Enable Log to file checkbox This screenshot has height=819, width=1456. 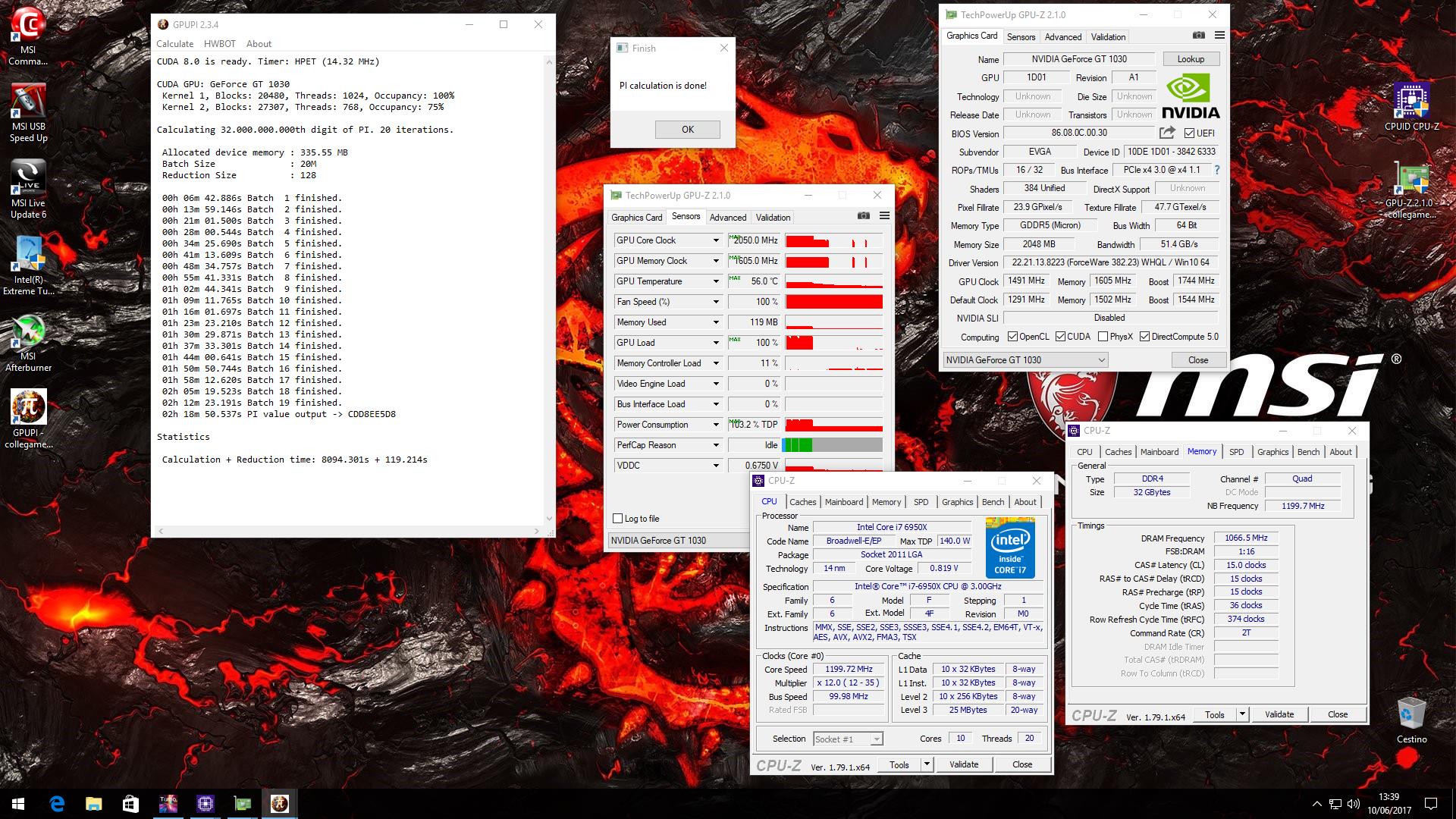pos(617,519)
